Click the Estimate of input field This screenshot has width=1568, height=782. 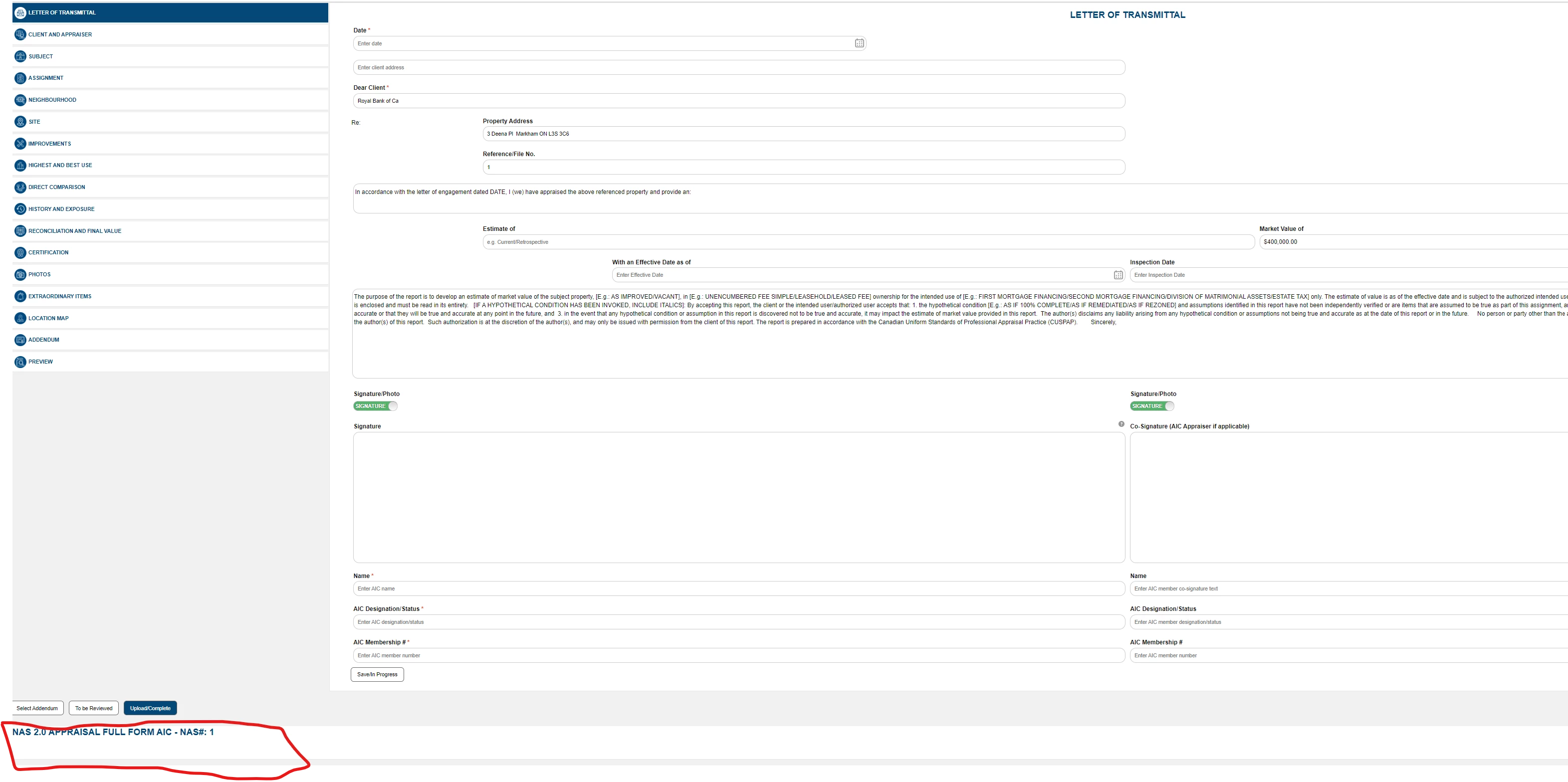coord(868,242)
